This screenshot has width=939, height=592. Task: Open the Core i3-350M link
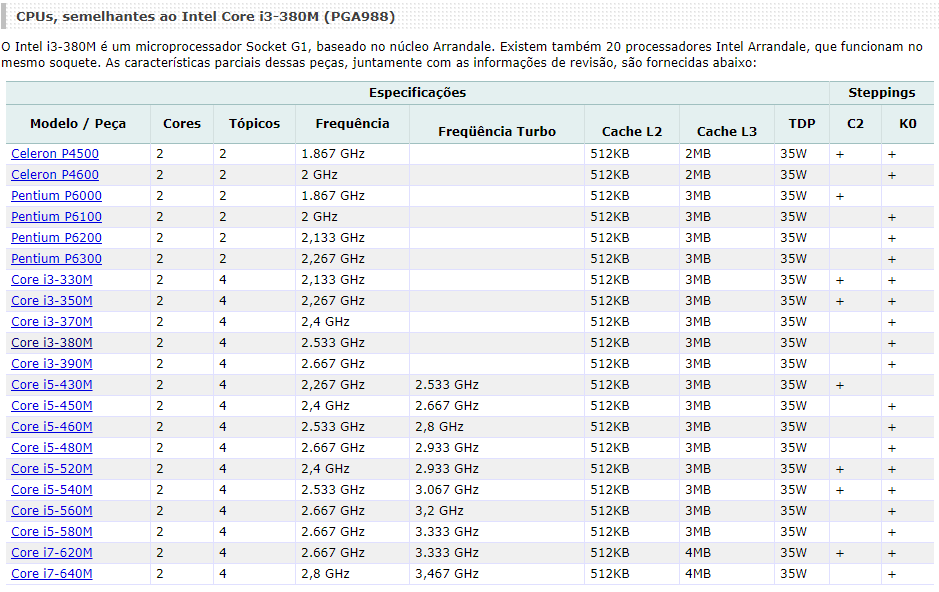[x=52, y=300]
